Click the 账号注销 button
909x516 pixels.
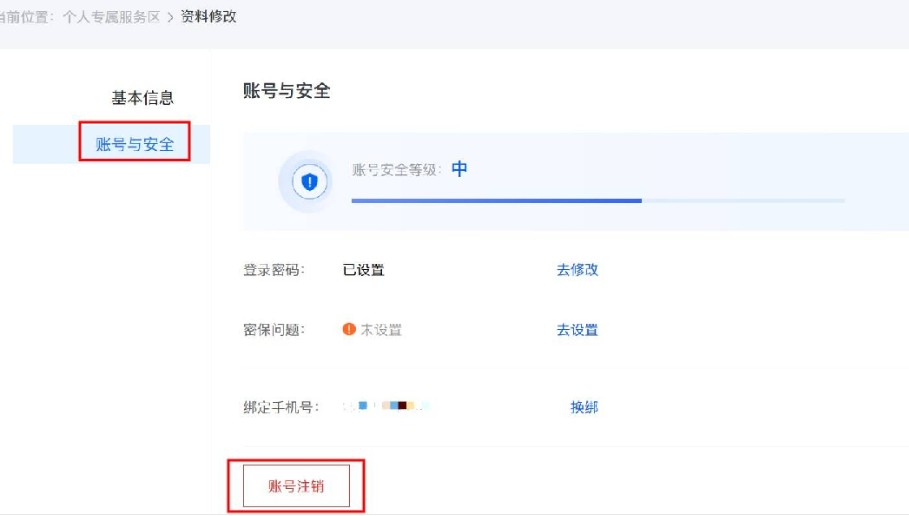(296, 486)
